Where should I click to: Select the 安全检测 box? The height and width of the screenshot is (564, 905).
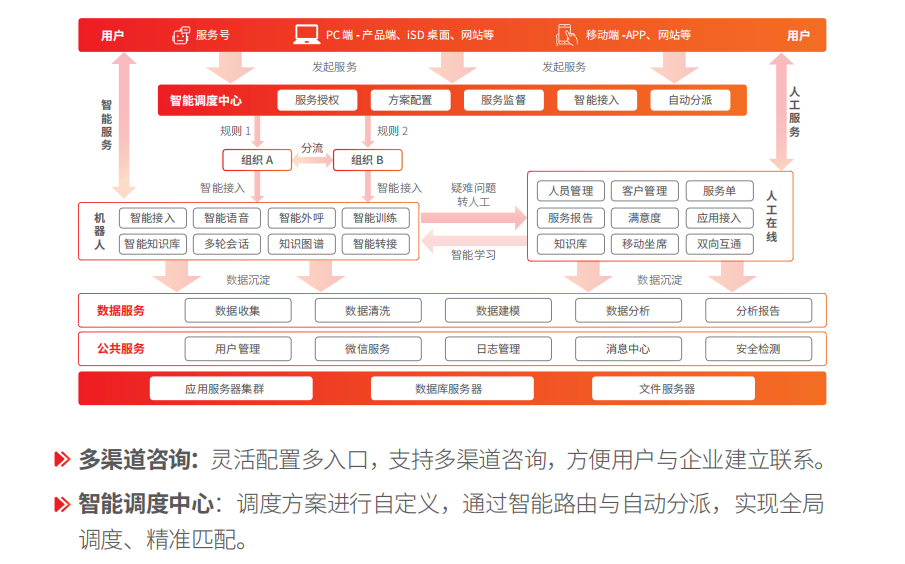(758, 349)
